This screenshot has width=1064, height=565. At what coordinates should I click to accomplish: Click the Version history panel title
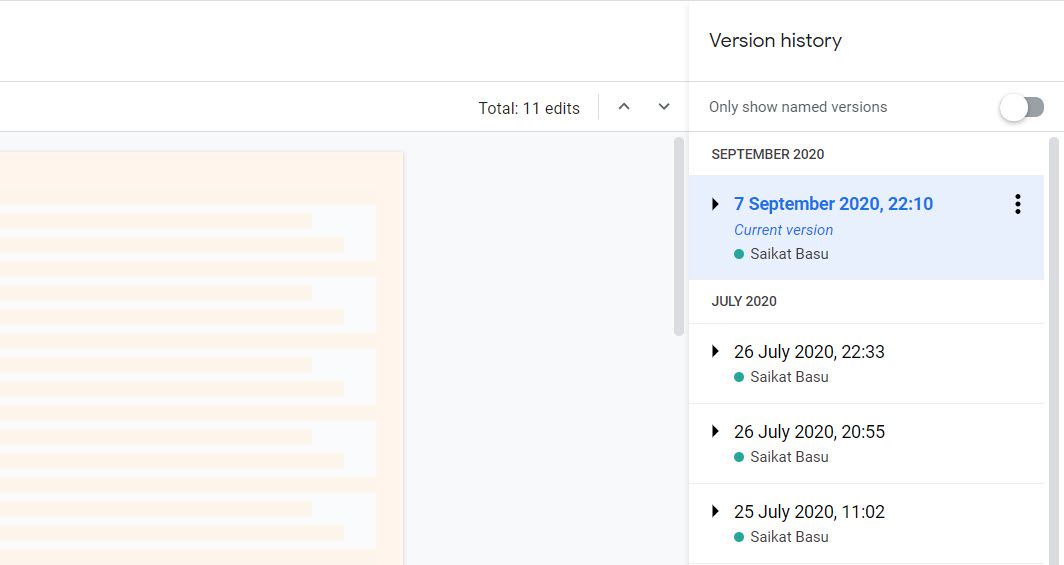tap(775, 41)
